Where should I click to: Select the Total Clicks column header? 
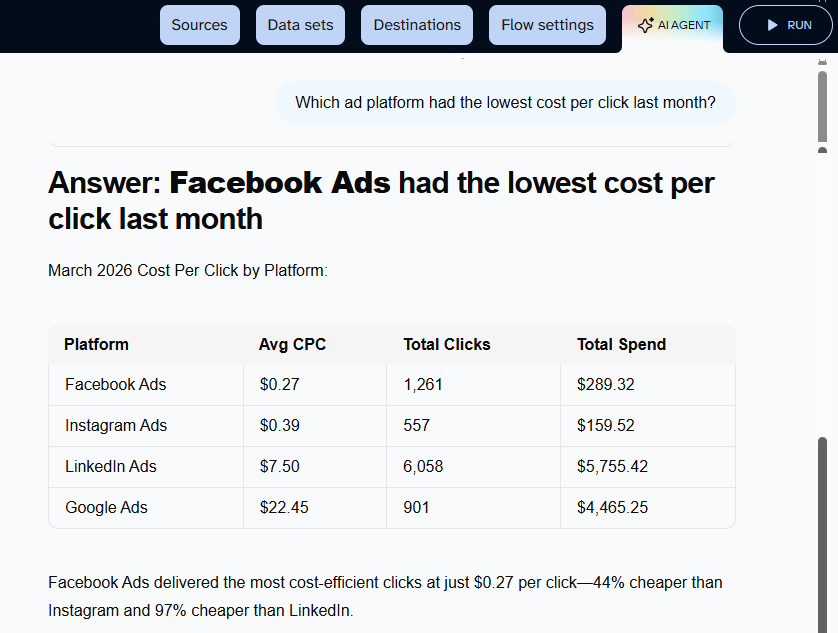[446, 344]
